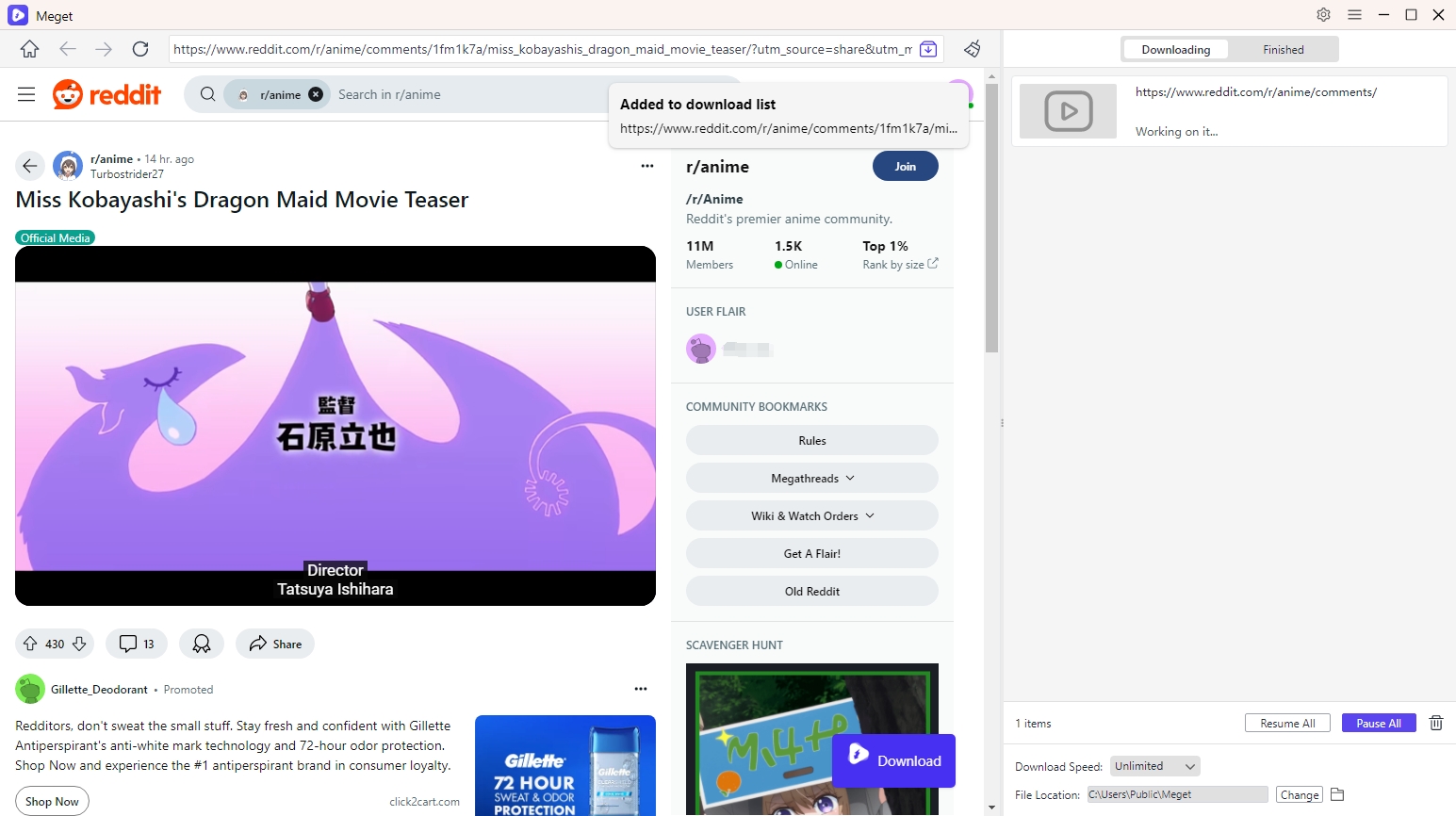Click the search magnifier icon
The image size is (1456, 816).
click(x=207, y=94)
